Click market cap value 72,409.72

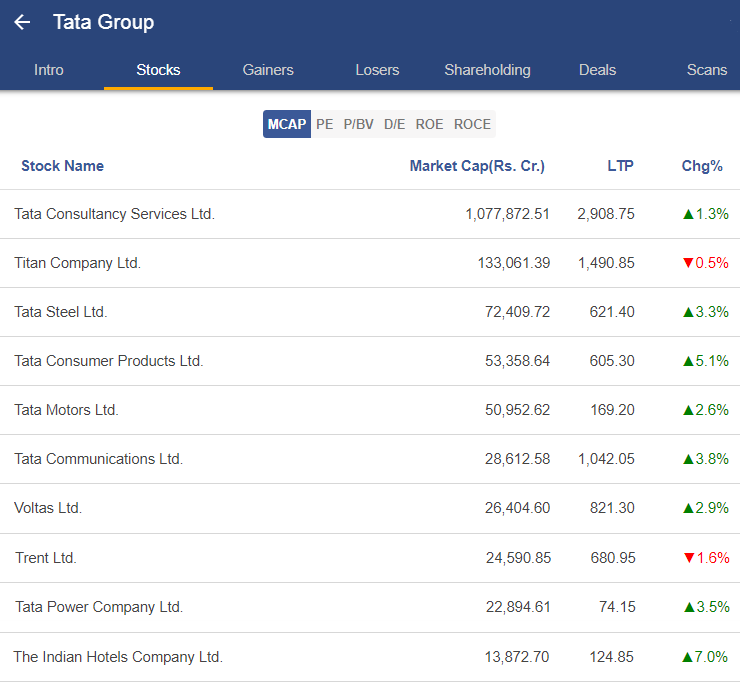point(517,312)
